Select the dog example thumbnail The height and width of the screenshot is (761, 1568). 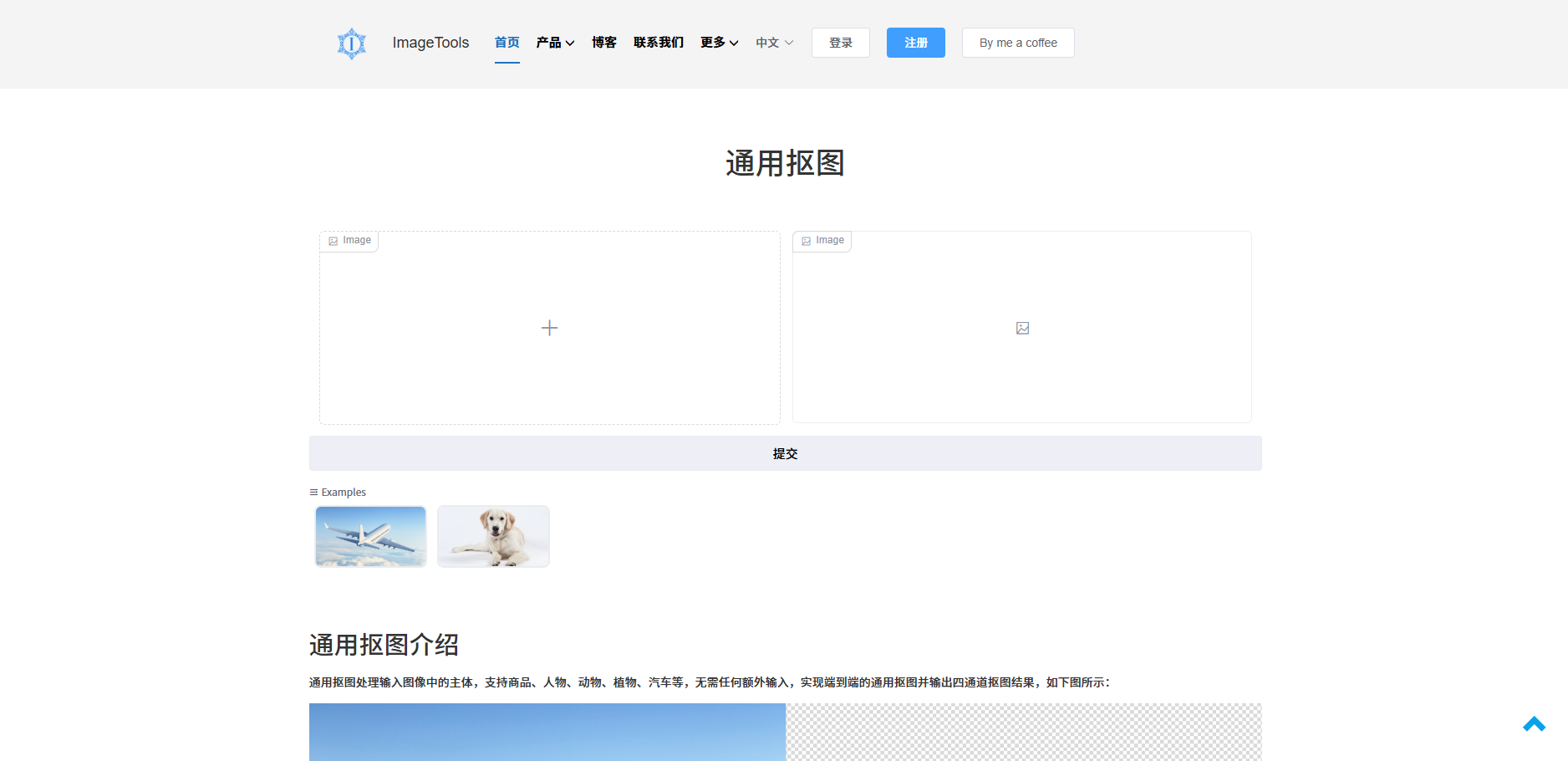click(x=492, y=536)
